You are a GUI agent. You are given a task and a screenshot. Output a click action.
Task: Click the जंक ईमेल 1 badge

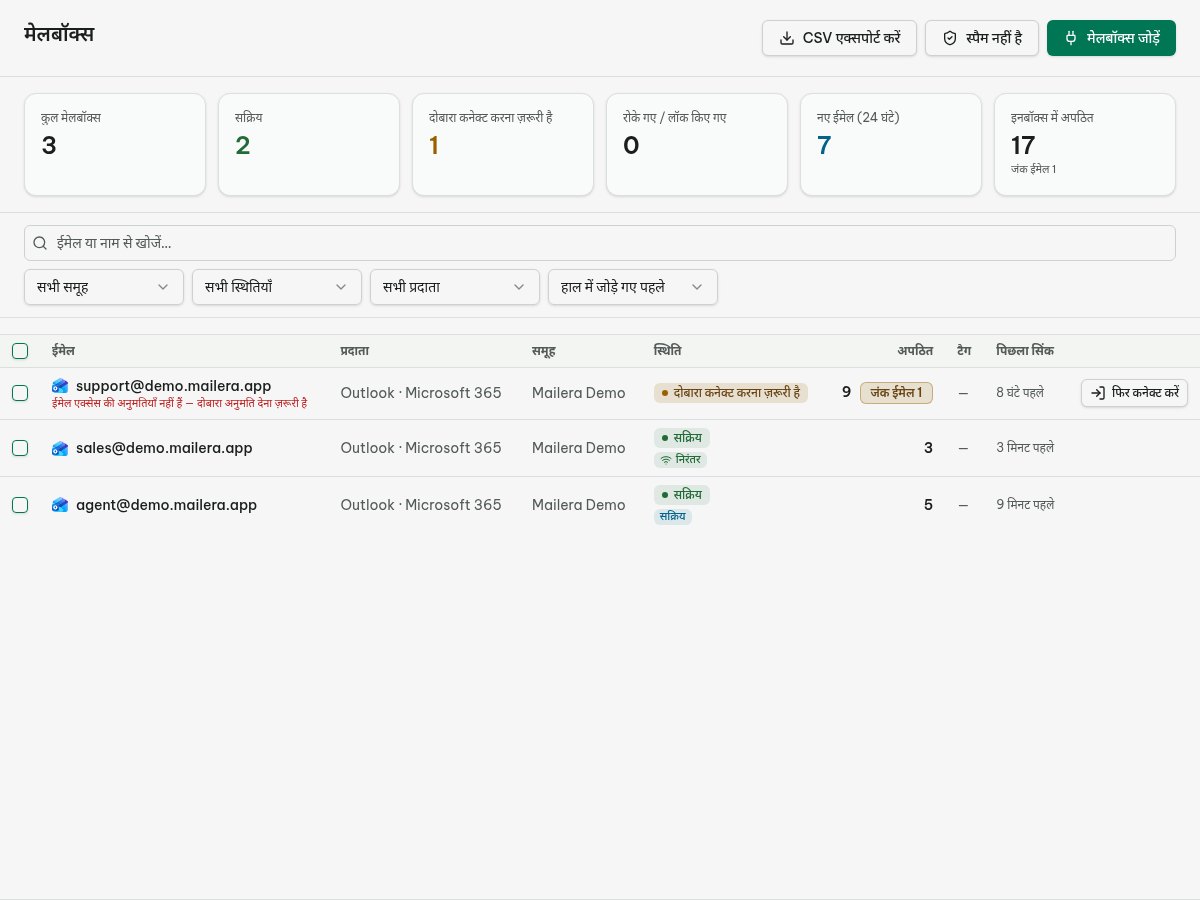(x=896, y=393)
